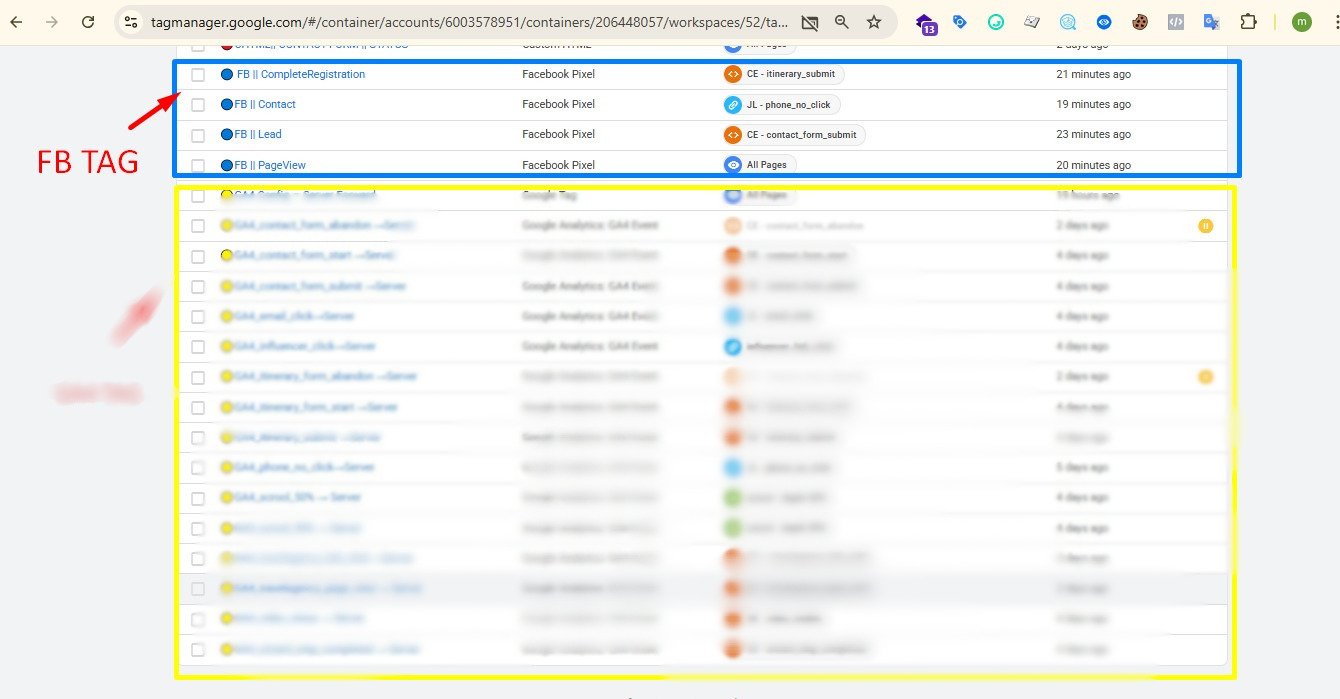Open the green circular G extension
The image size is (1340, 699).
[x=996, y=22]
